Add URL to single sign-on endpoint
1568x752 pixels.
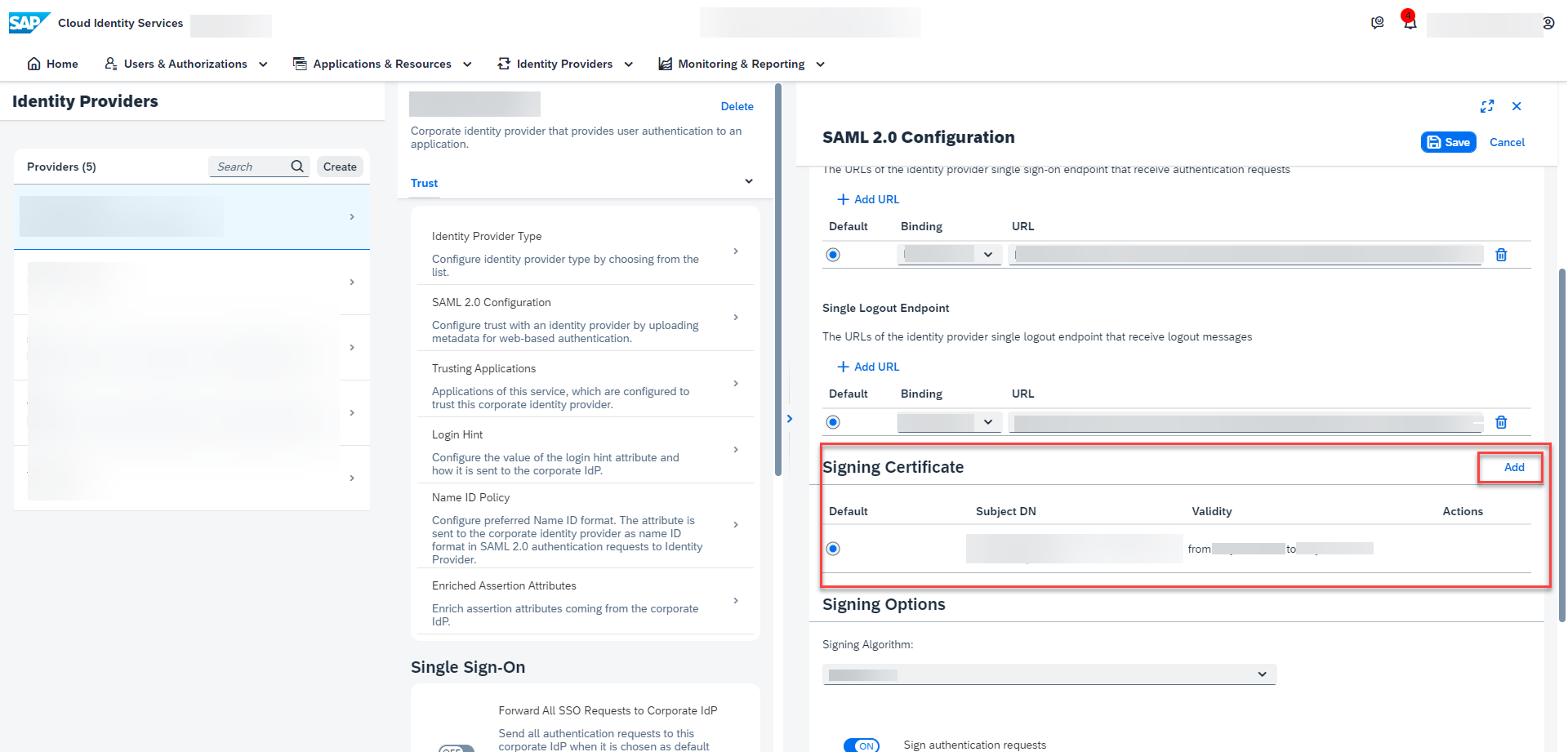coord(868,199)
